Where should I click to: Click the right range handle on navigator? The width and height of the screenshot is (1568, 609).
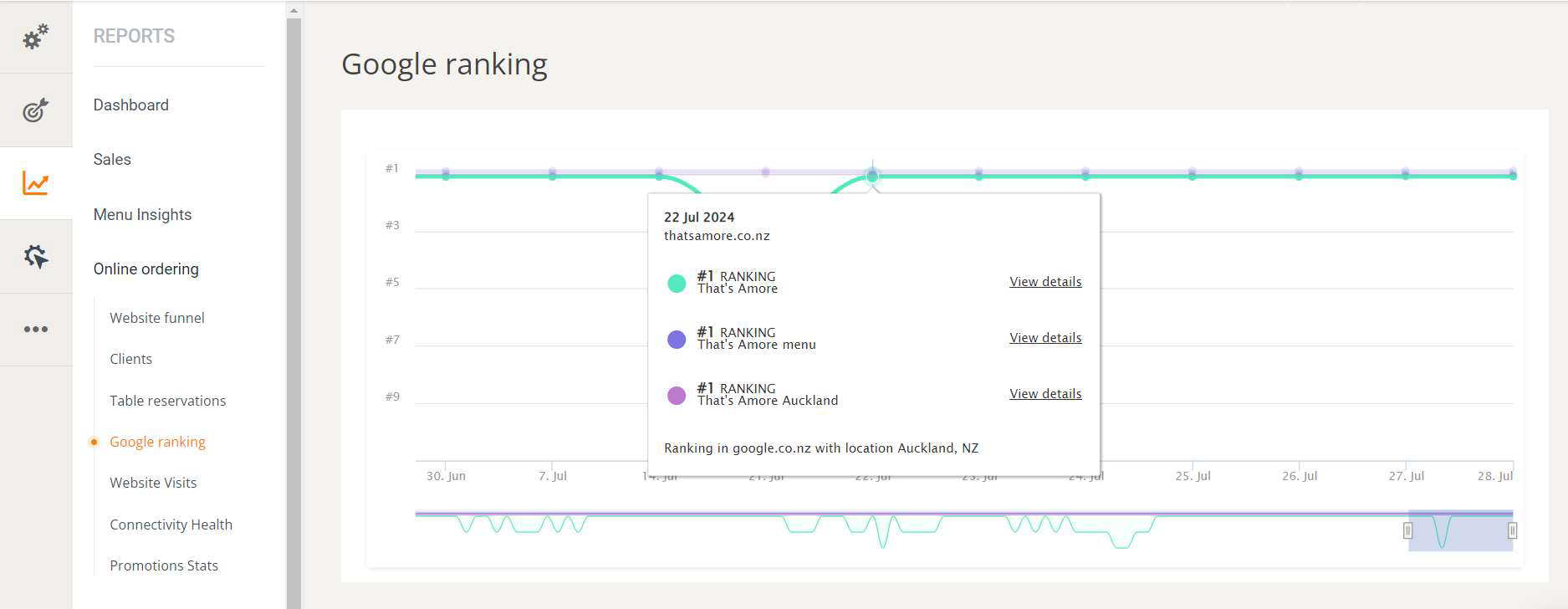[1512, 530]
